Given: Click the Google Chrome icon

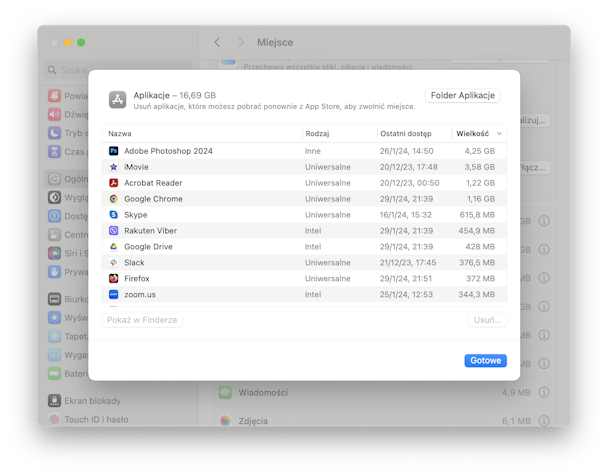Looking at the screenshot, I should [113, 199].
